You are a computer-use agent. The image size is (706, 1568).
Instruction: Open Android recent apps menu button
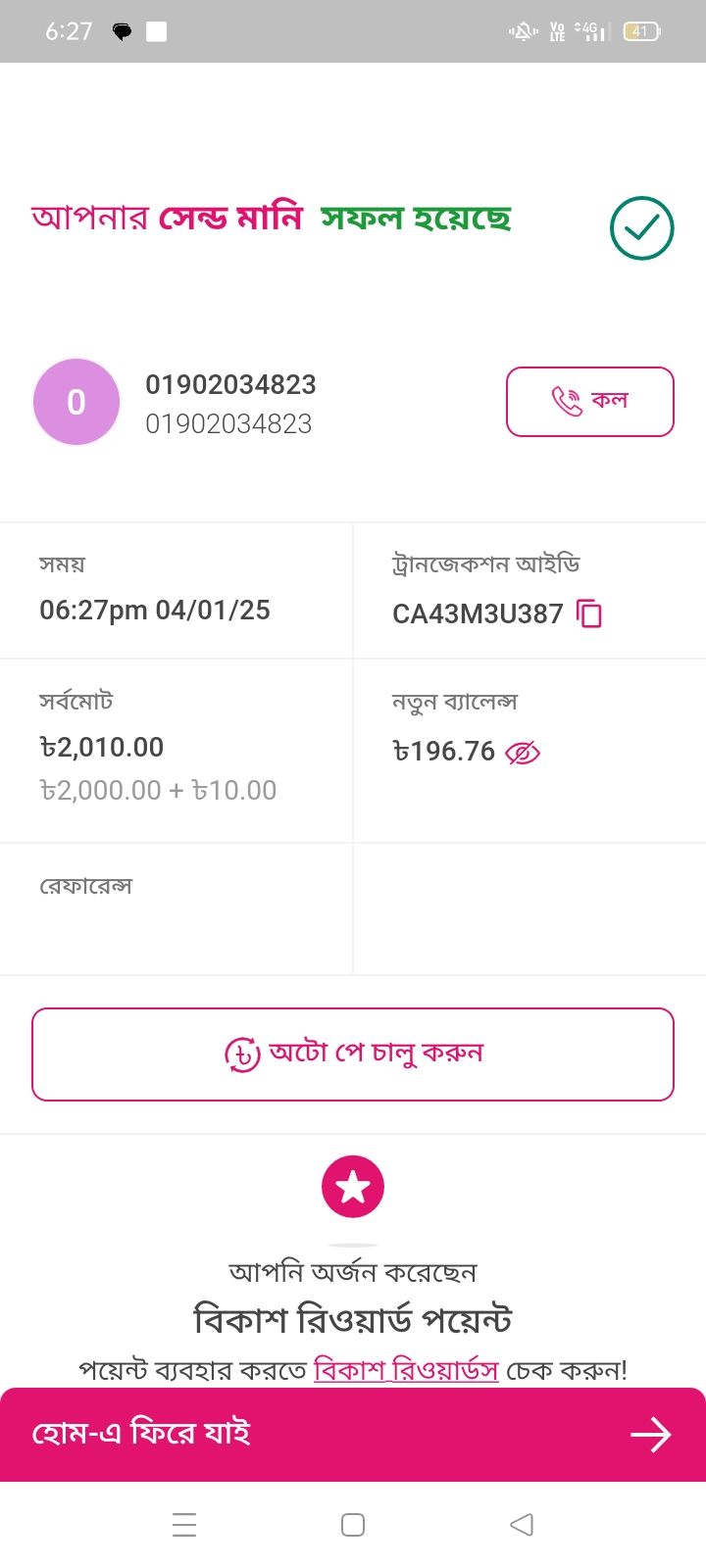click(x=184, y=1525)
